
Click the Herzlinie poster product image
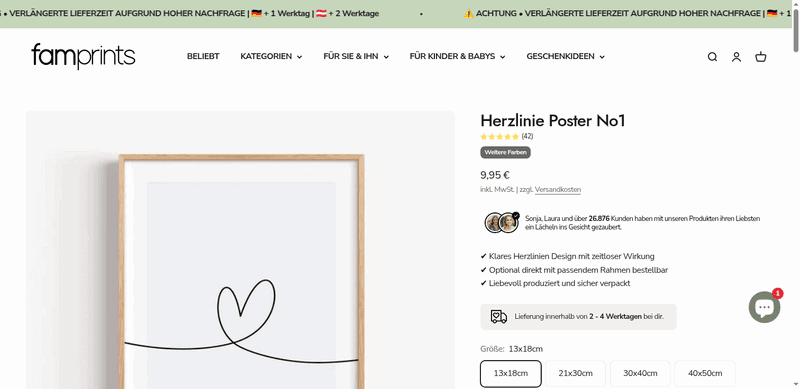pyautogui.click(x=240, y=250)
